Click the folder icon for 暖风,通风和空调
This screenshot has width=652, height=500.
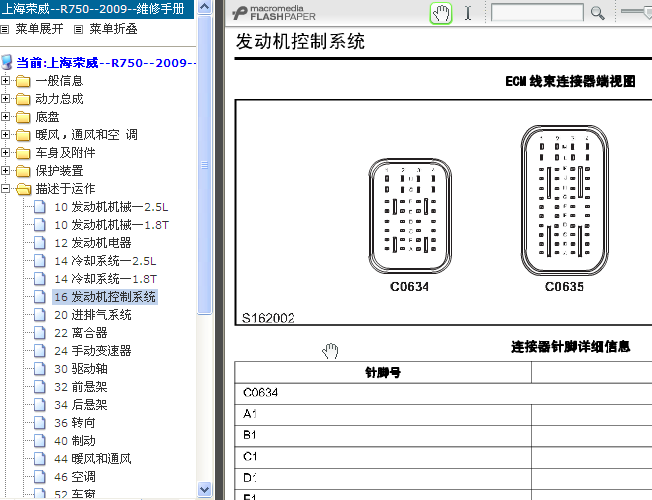[x=23, y=135]
